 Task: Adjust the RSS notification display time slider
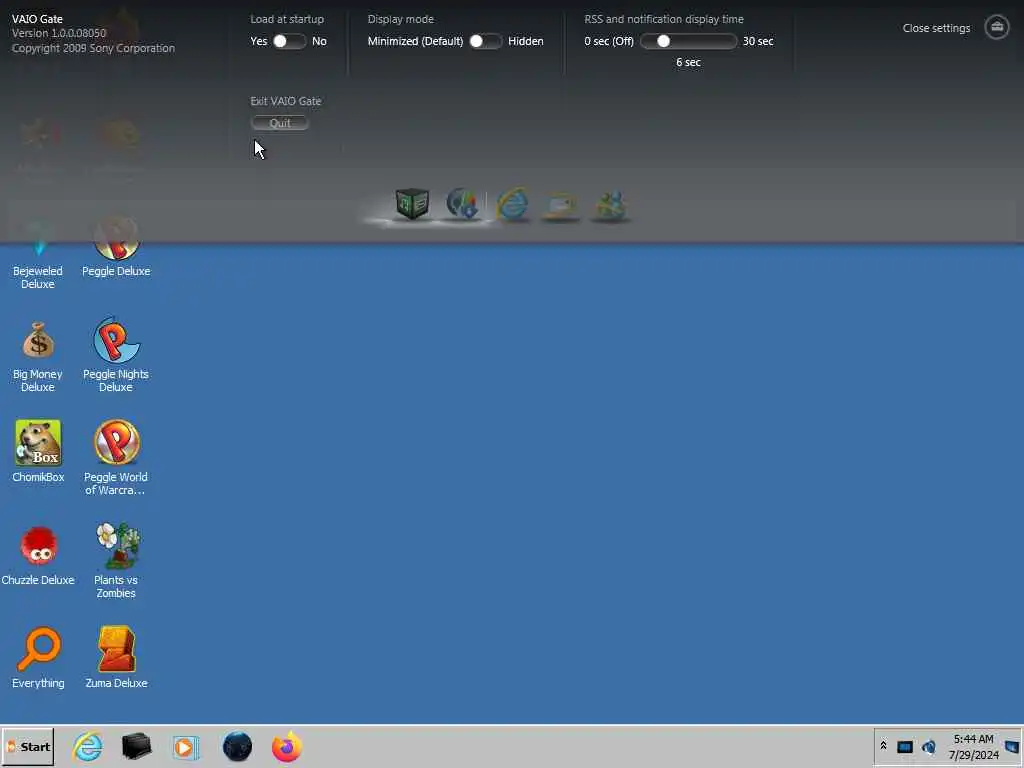point(688,41)
